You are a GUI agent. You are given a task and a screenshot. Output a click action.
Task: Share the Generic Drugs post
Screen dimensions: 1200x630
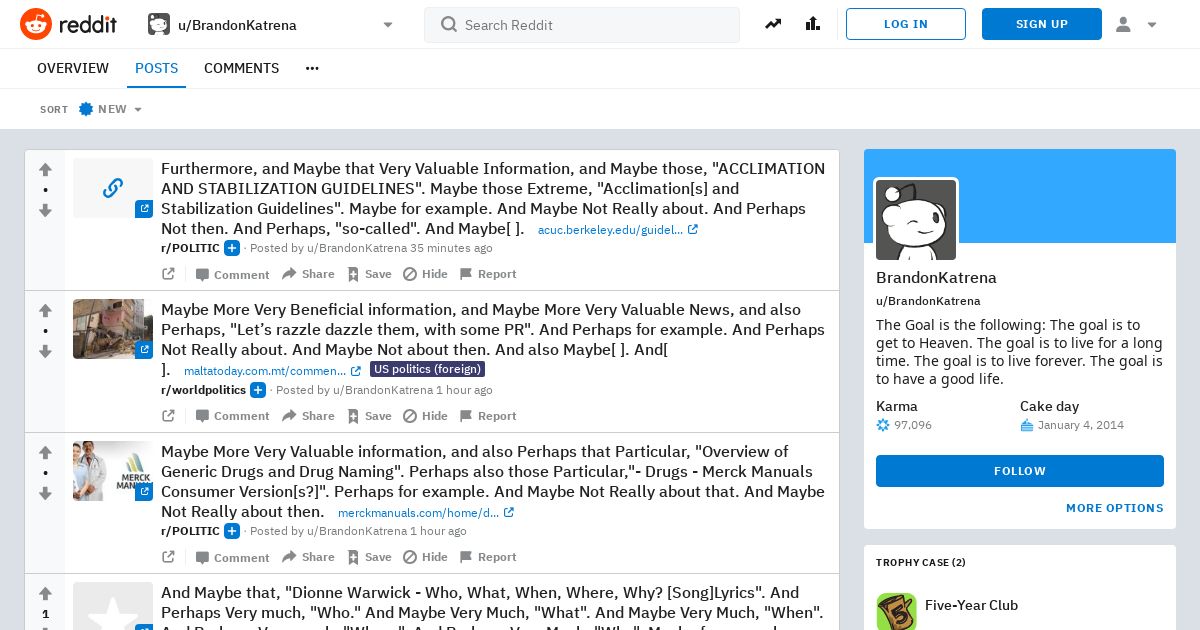(308, 557)
